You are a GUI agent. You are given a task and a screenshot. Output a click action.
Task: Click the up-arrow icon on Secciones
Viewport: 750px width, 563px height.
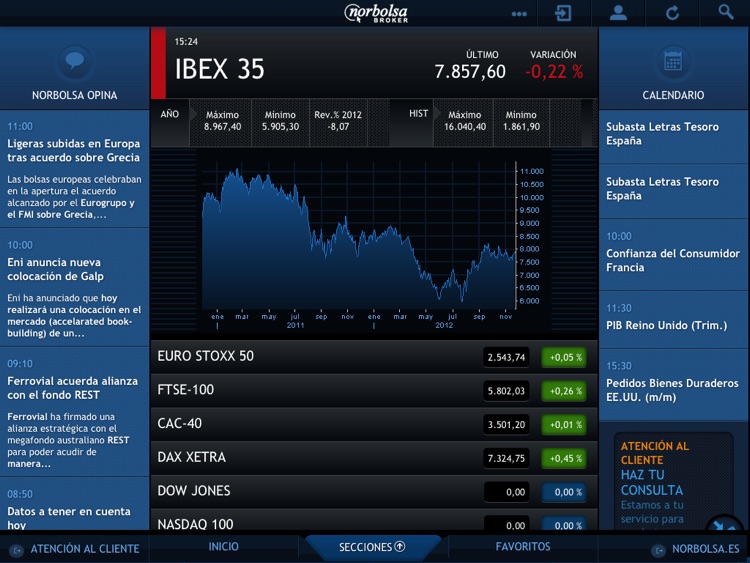(x=400, y=546)
